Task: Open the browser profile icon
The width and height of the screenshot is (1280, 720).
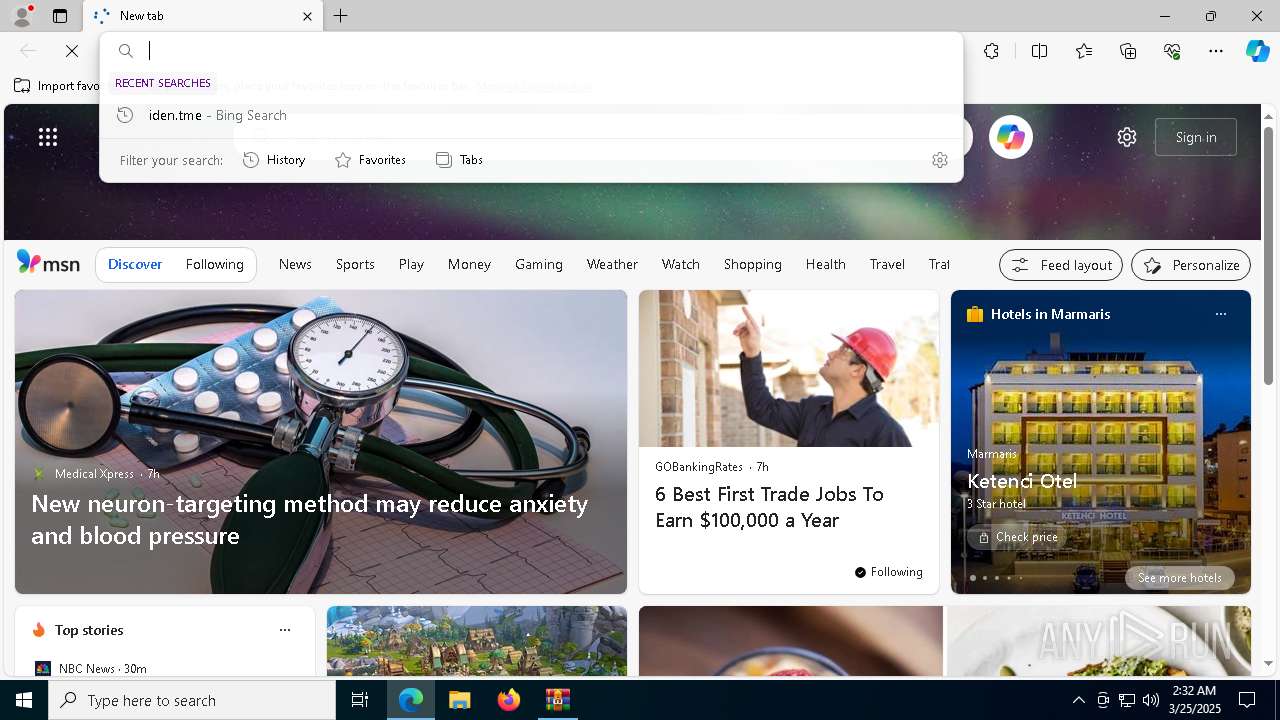Action: pyautogui.click(x=21, y=16)
